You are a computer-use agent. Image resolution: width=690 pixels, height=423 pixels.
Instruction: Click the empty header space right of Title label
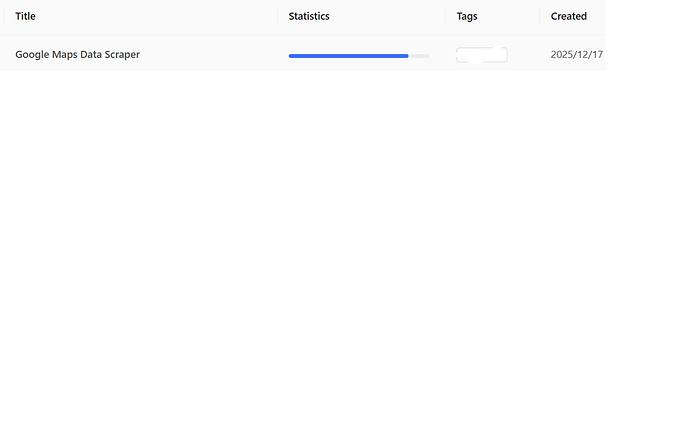pyautogui.click(x=150, y=16)
